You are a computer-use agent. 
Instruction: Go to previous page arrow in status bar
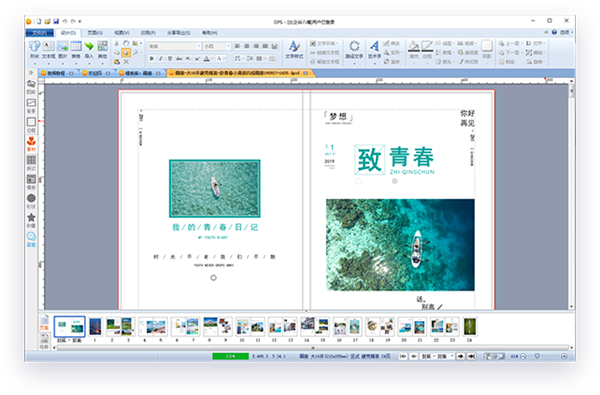coord(414,356)
